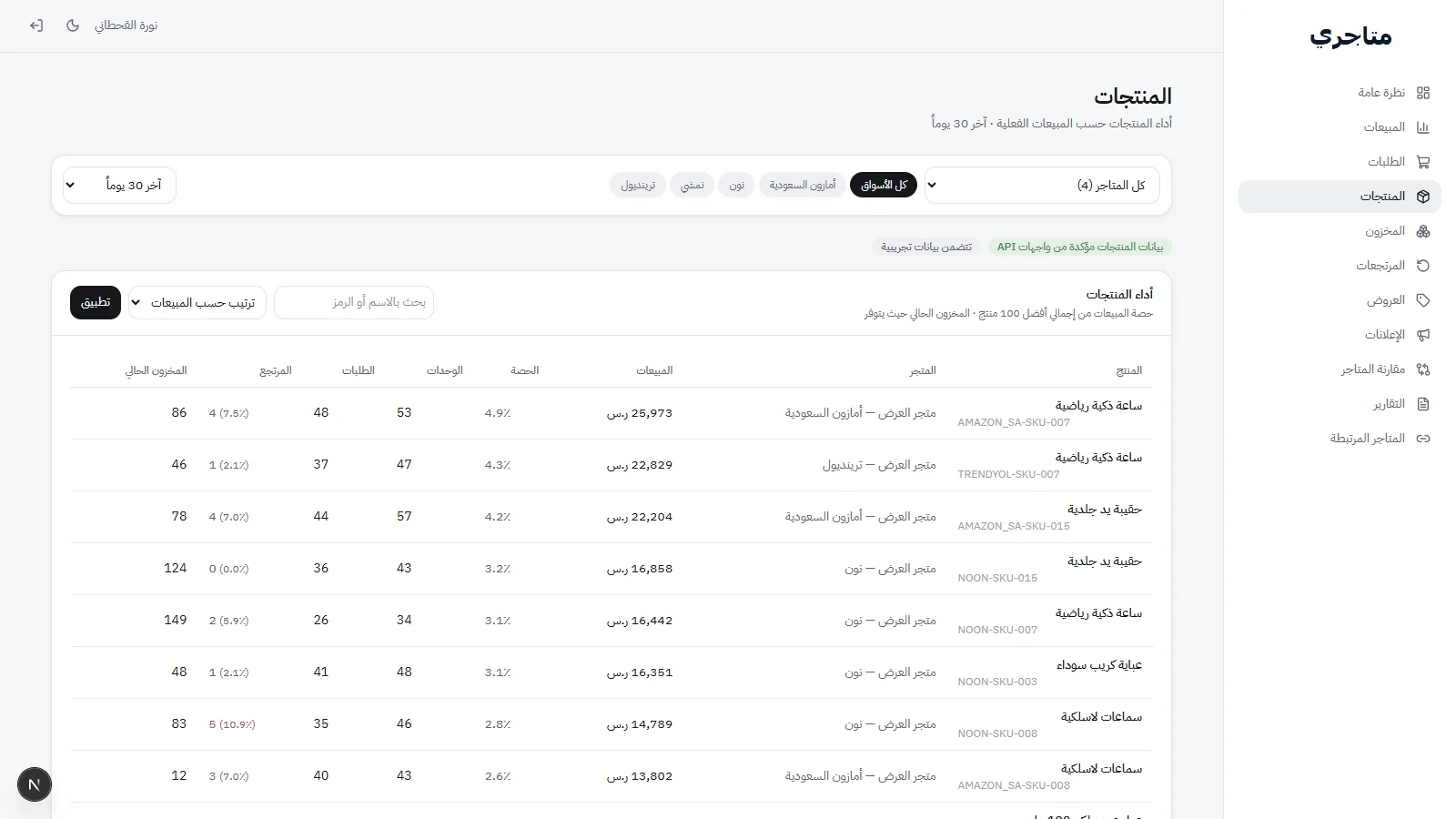The width and height of the screenshot is (1456, 819).
Task: Click the تطبيق apply button
Action: point(96,302)
